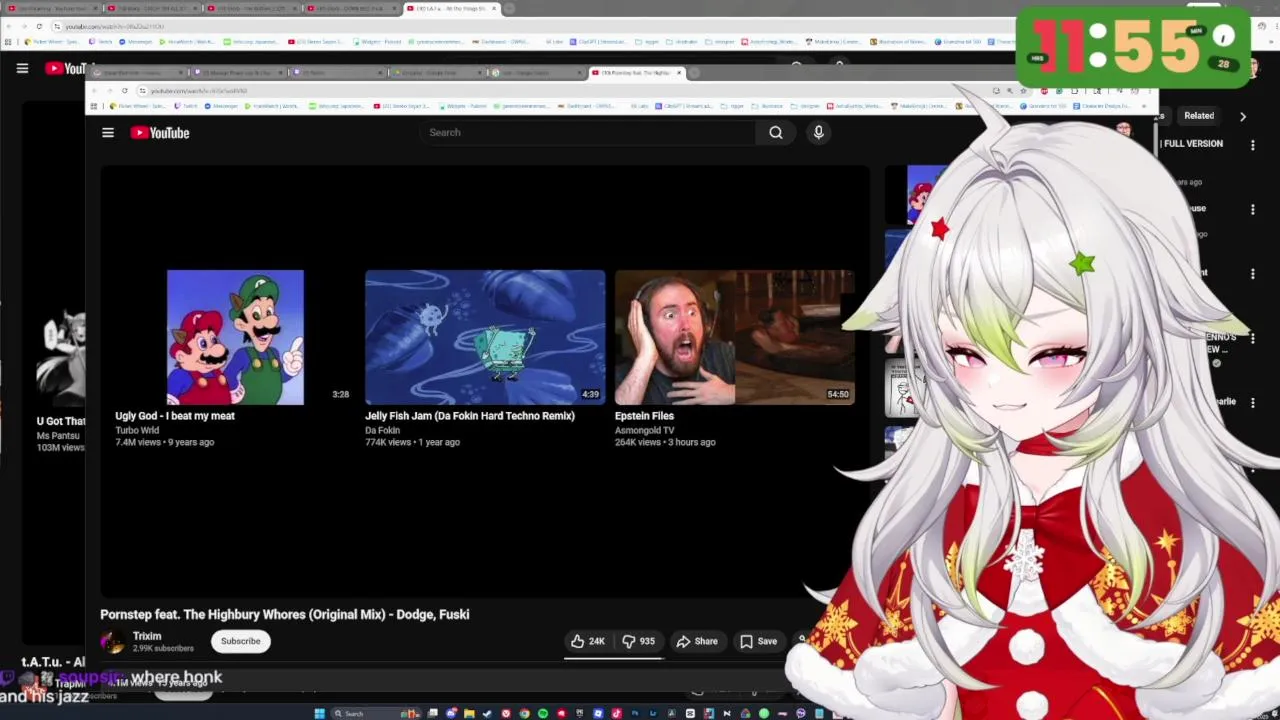Activate voice search microphone
1280x720 pixels.
pos(818,132)
